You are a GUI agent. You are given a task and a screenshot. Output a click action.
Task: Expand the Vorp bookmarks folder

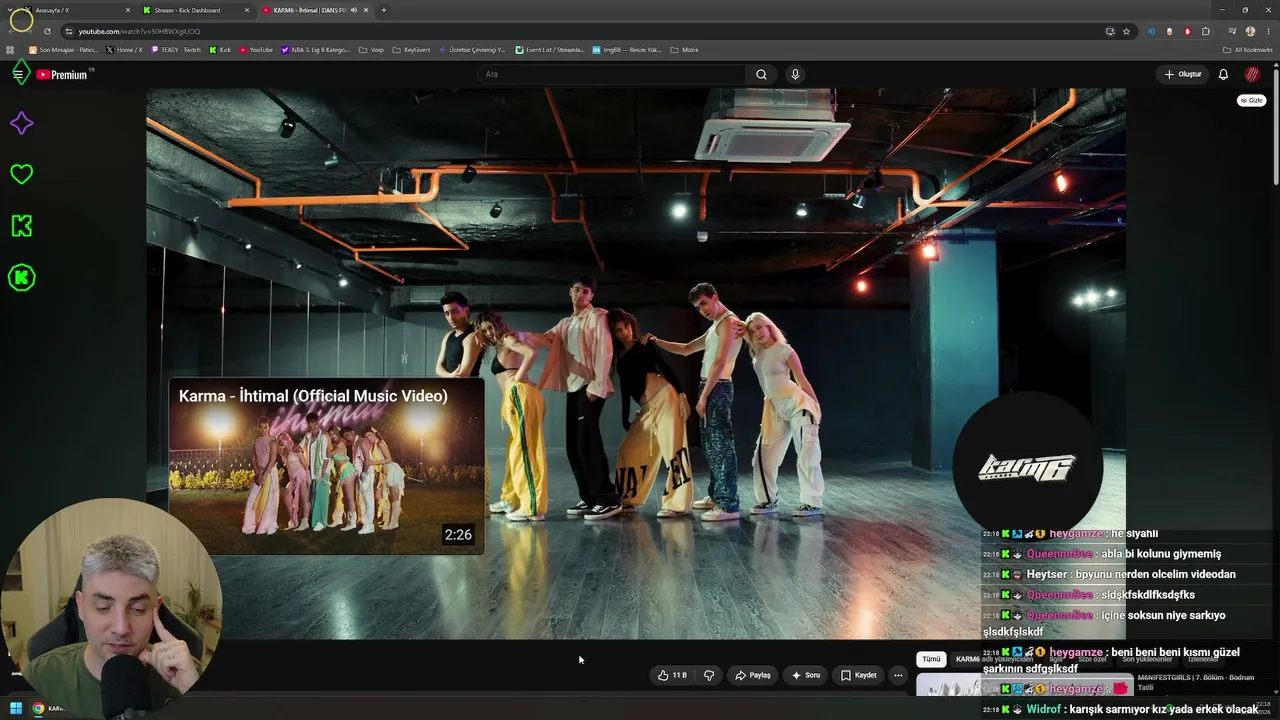point(371,50)
